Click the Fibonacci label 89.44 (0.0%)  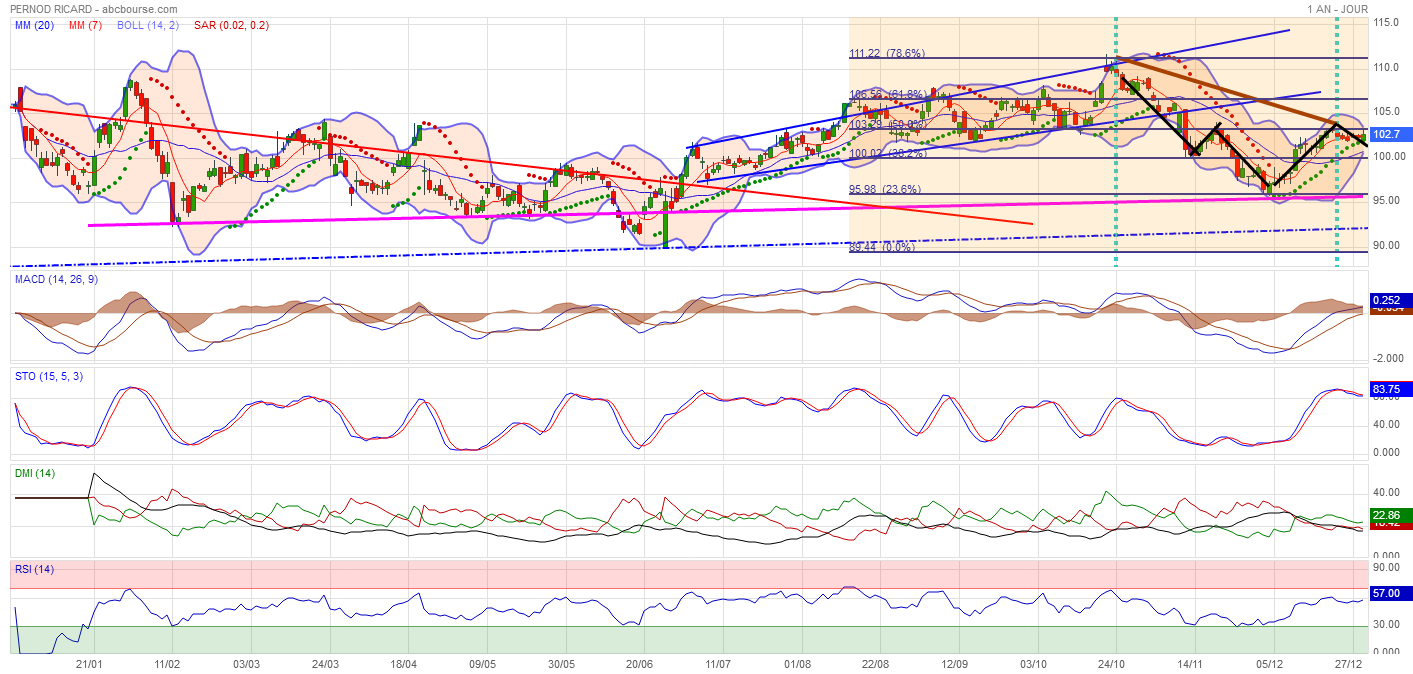click(882, 246)
